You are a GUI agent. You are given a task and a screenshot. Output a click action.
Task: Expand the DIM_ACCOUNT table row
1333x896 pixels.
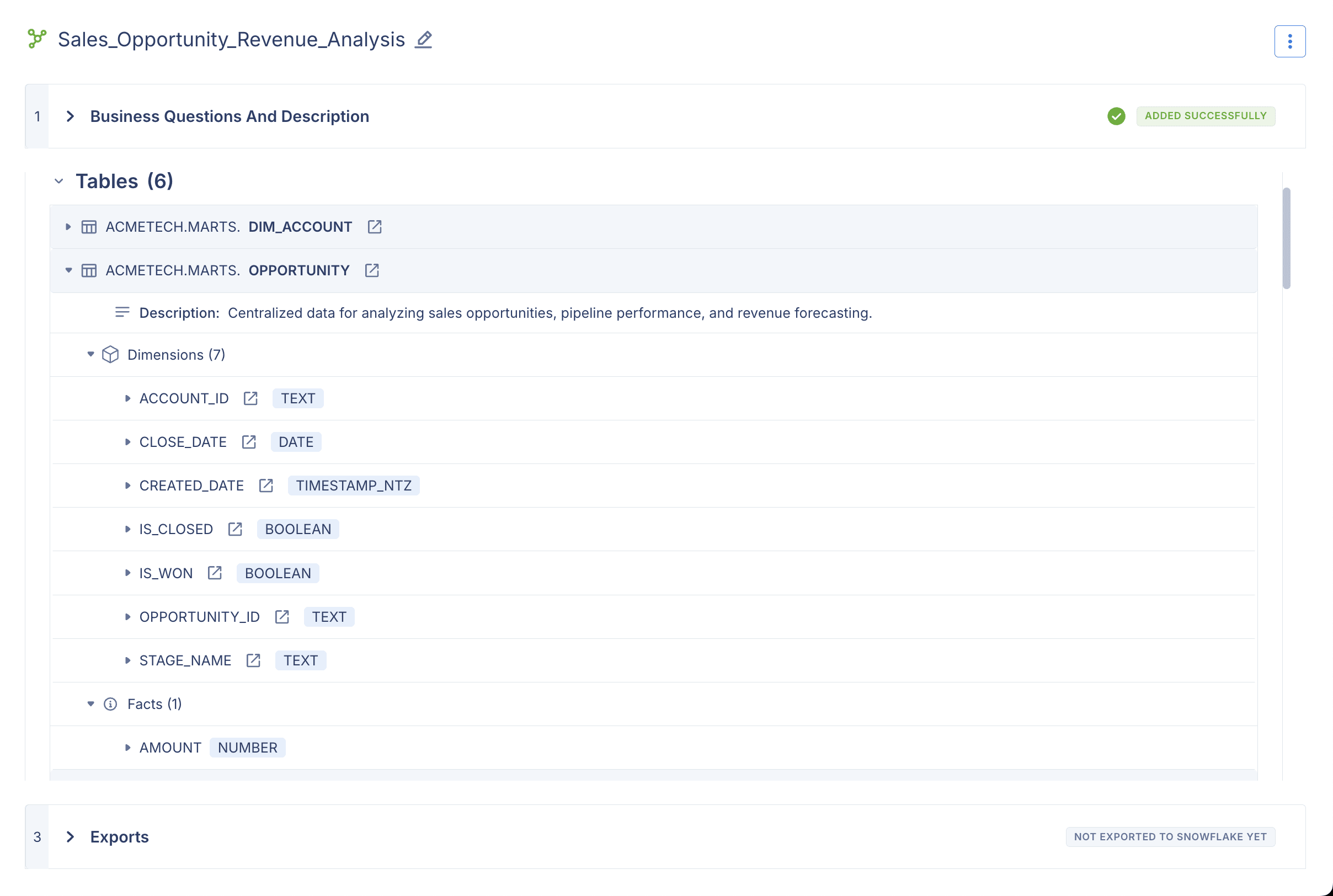68,227
